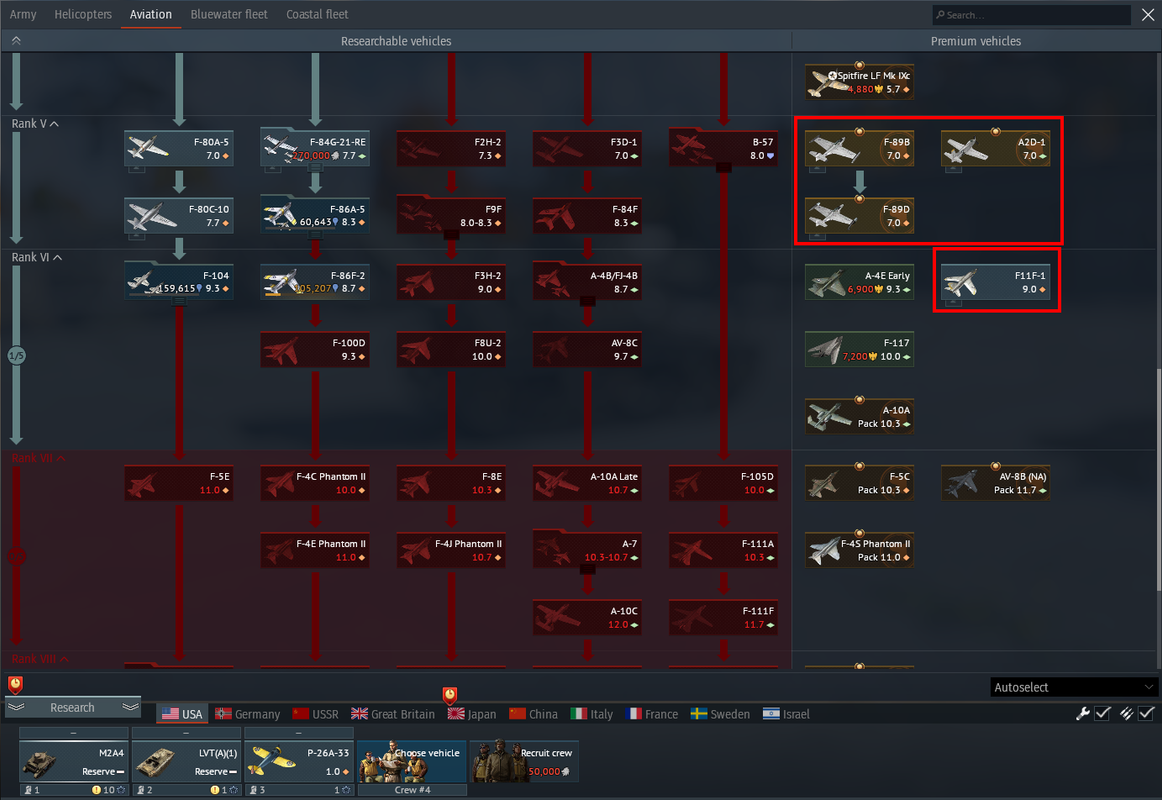Click the Research button

tap(73, 707)
